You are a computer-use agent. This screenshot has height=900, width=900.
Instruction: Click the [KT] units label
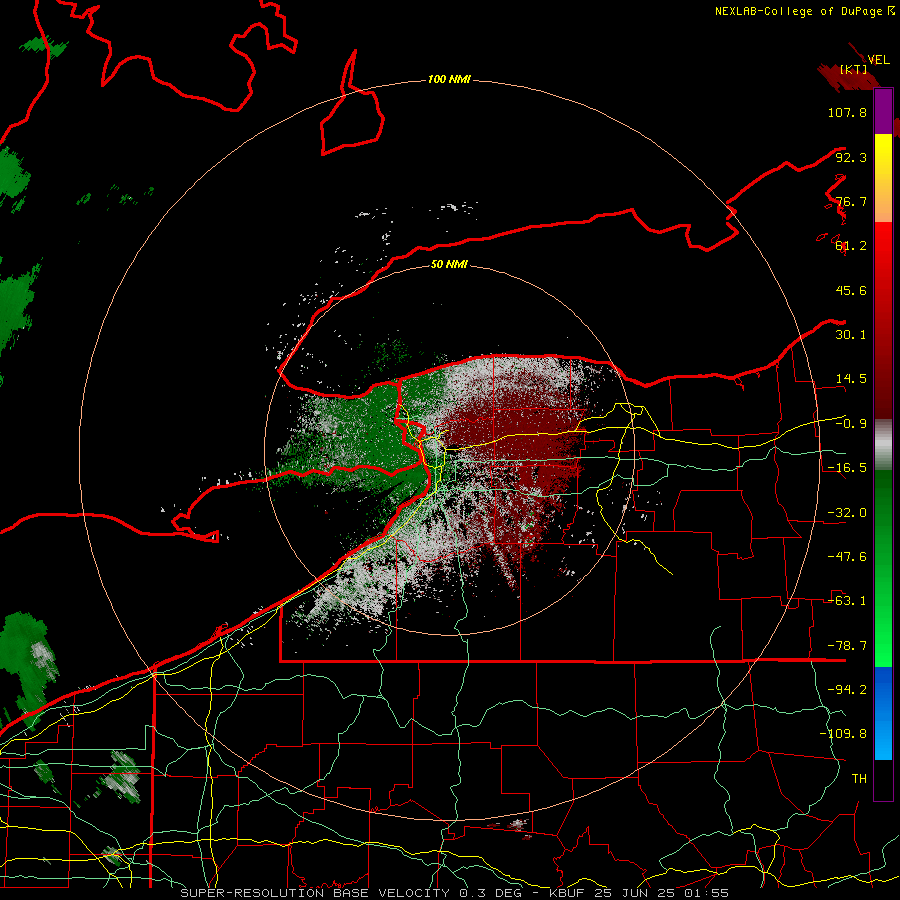[854, 69]
